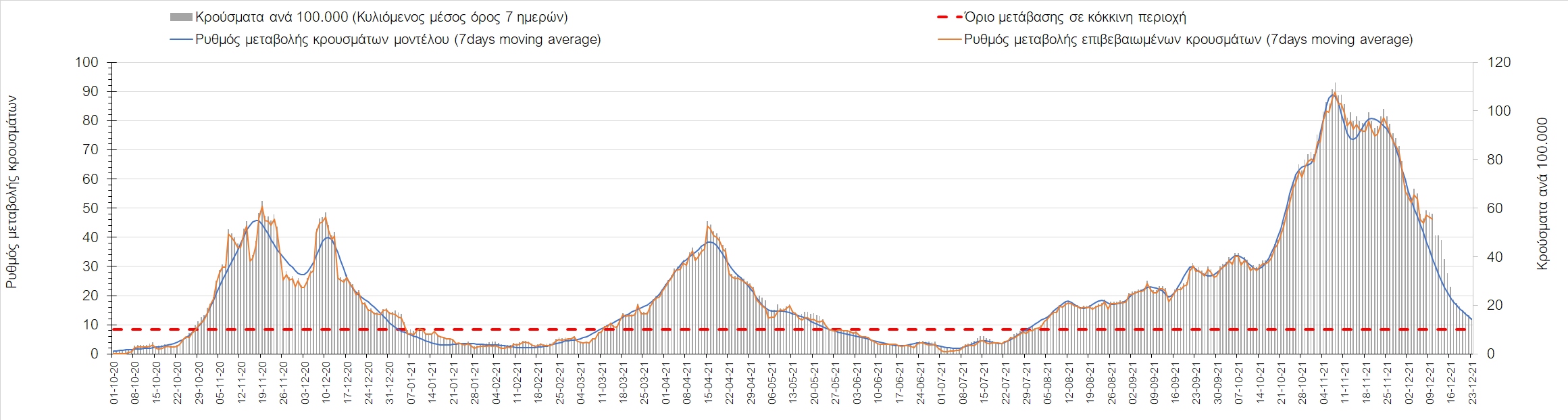This screenshot has width=1568, height=420.
Task: Select the 01-10-20 date label on the x-axis
Action: coord(114,383)
